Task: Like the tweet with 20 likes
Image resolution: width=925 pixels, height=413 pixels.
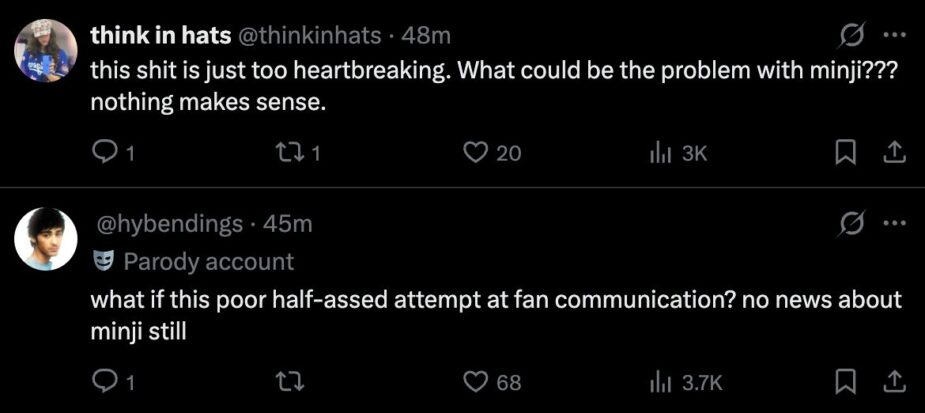Action: [474, 153]
